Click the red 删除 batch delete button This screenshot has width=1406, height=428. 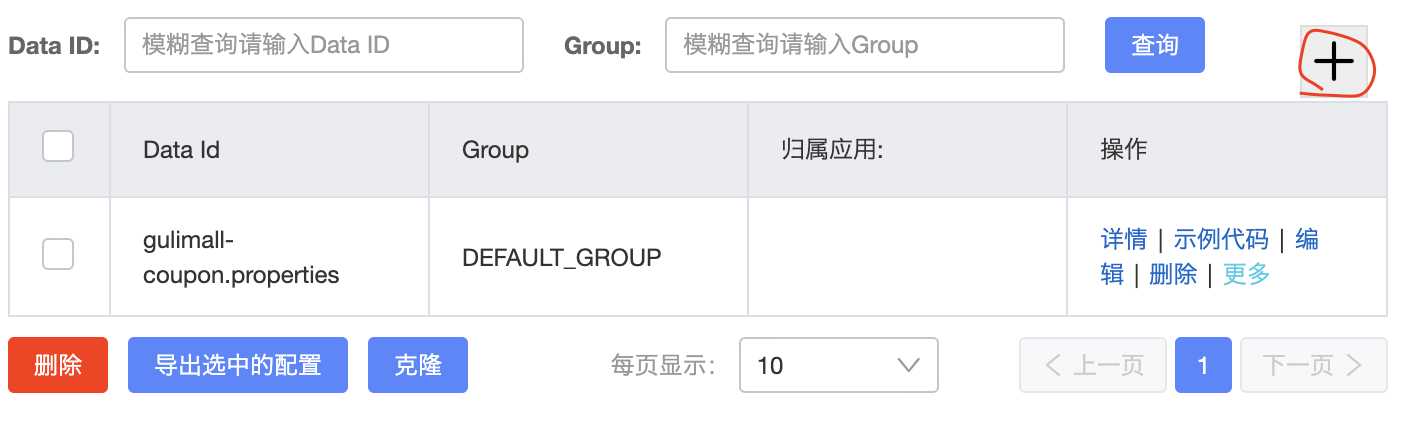(58, 365)
